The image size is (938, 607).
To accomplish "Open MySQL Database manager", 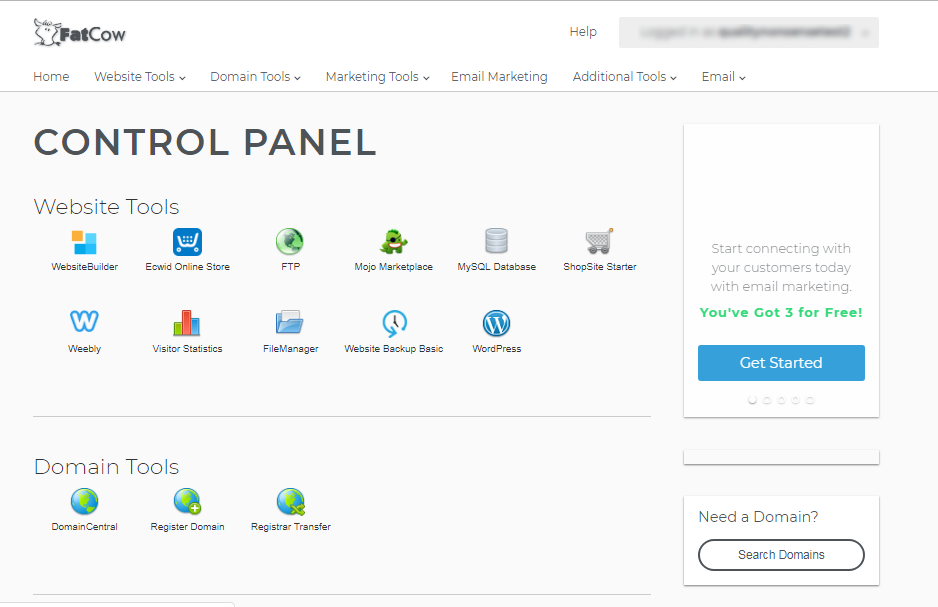I will (496, 242).
